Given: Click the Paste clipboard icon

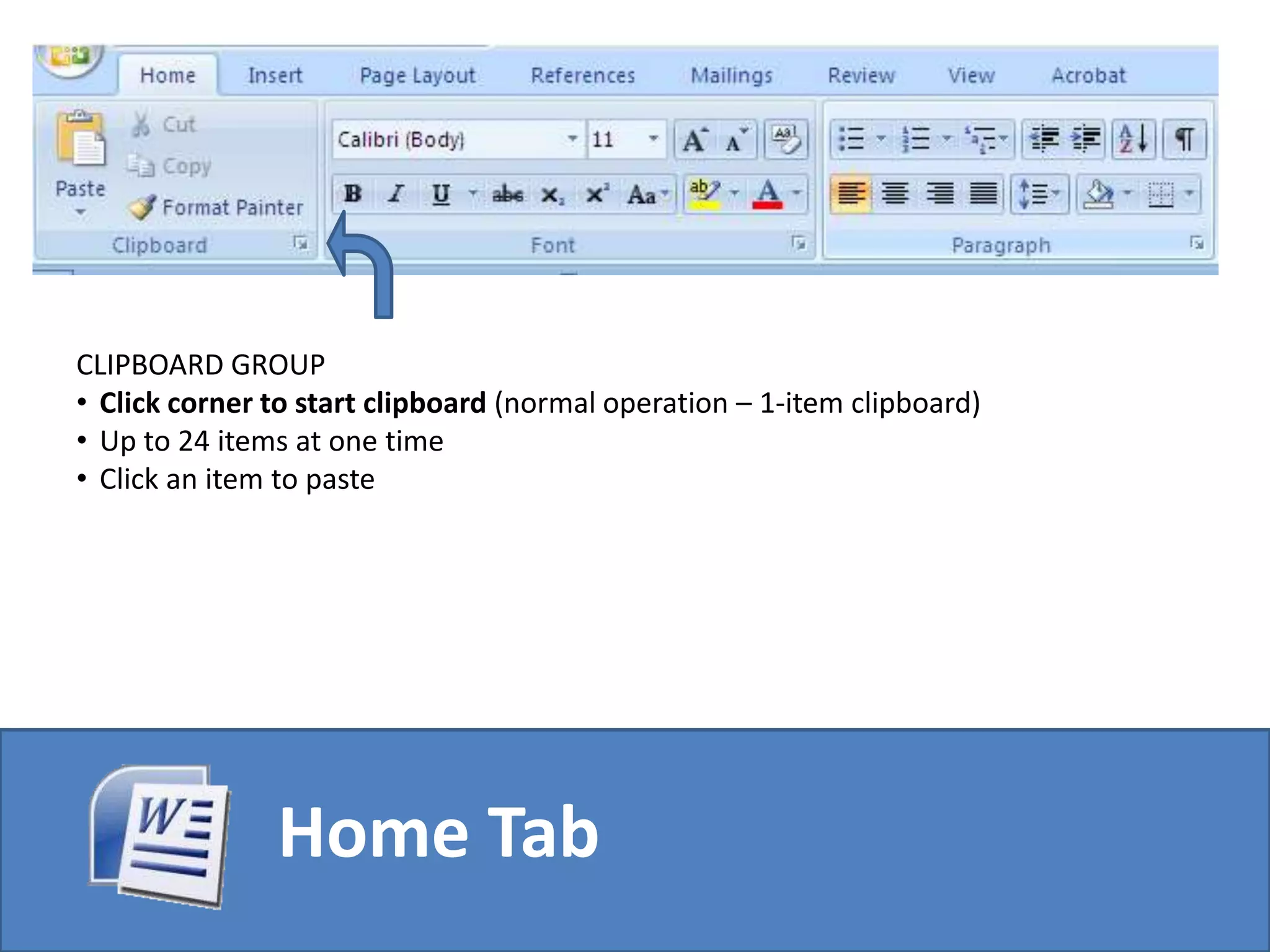Looking at the screenshot, I should pos(80,139).
